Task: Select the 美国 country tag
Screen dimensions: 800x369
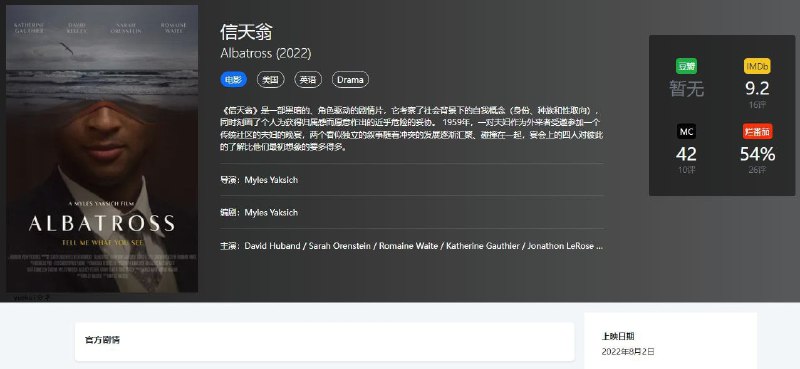Action: click(270, 80)
